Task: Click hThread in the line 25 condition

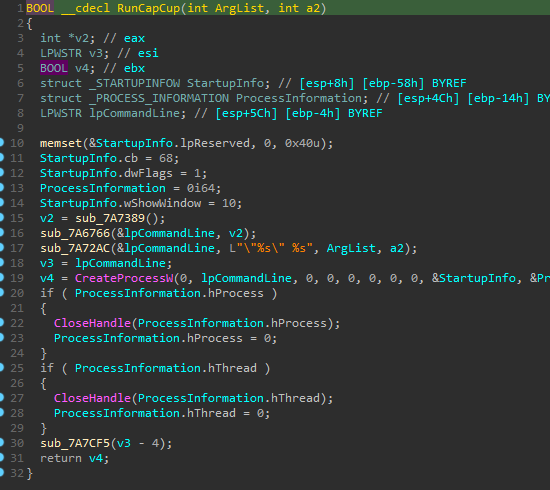Action: point(232,368)
